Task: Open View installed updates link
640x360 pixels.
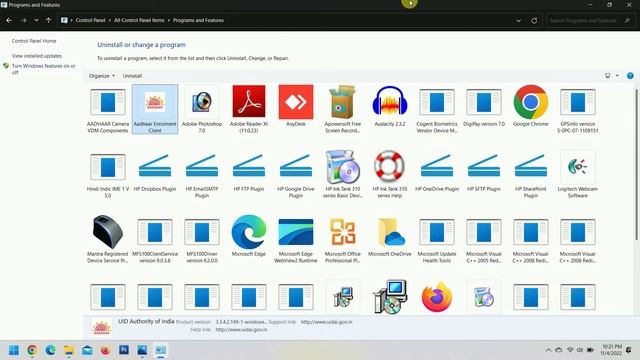Action: tap(37, 56)
